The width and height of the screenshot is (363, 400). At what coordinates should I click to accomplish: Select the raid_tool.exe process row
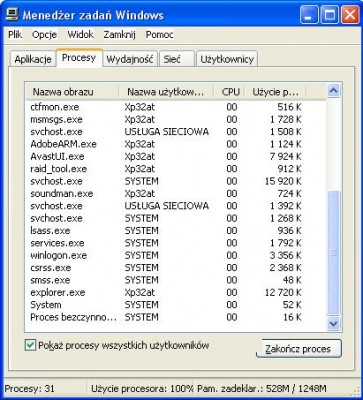click(176, 169)
